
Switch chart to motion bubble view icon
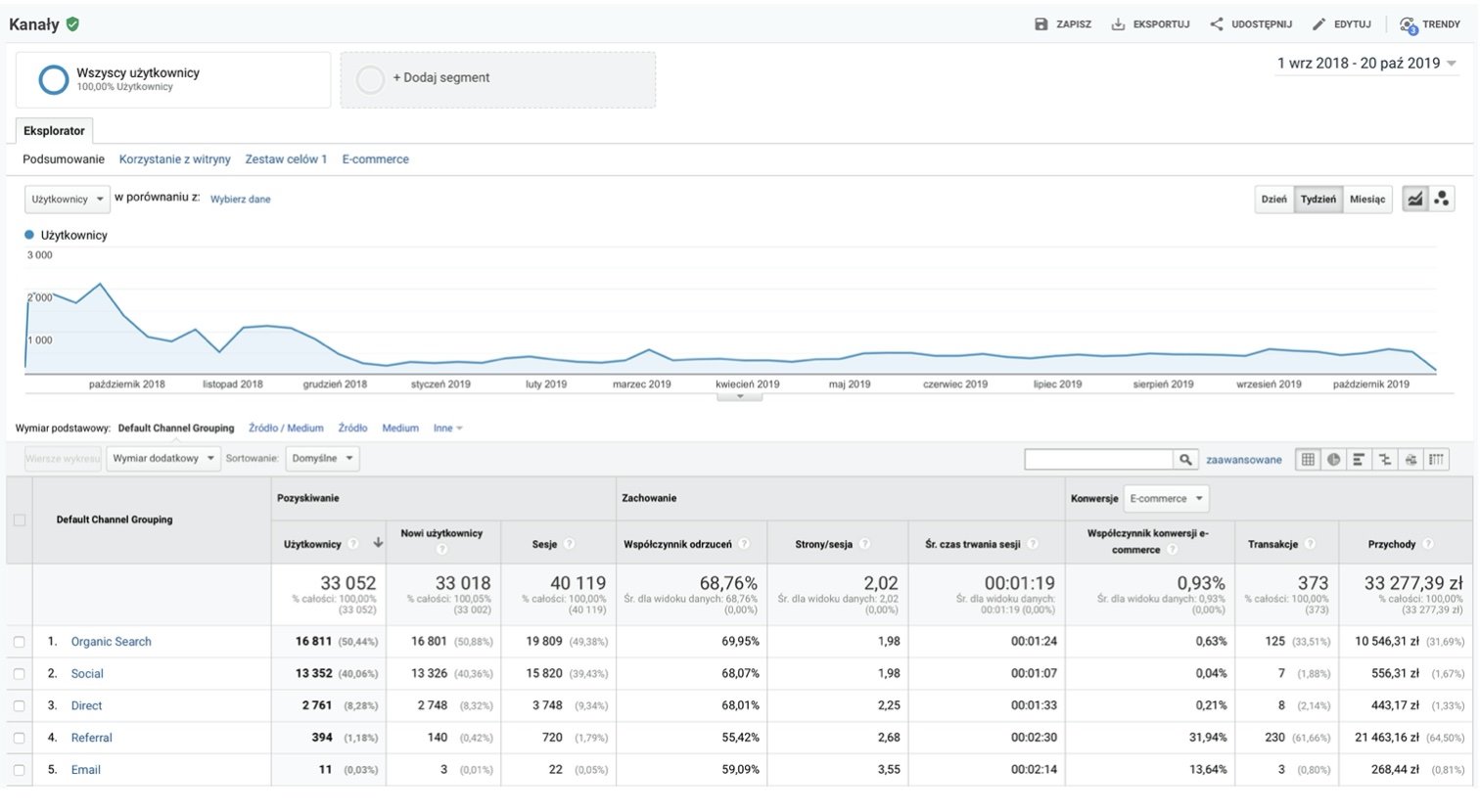[x=1442, y=199]
